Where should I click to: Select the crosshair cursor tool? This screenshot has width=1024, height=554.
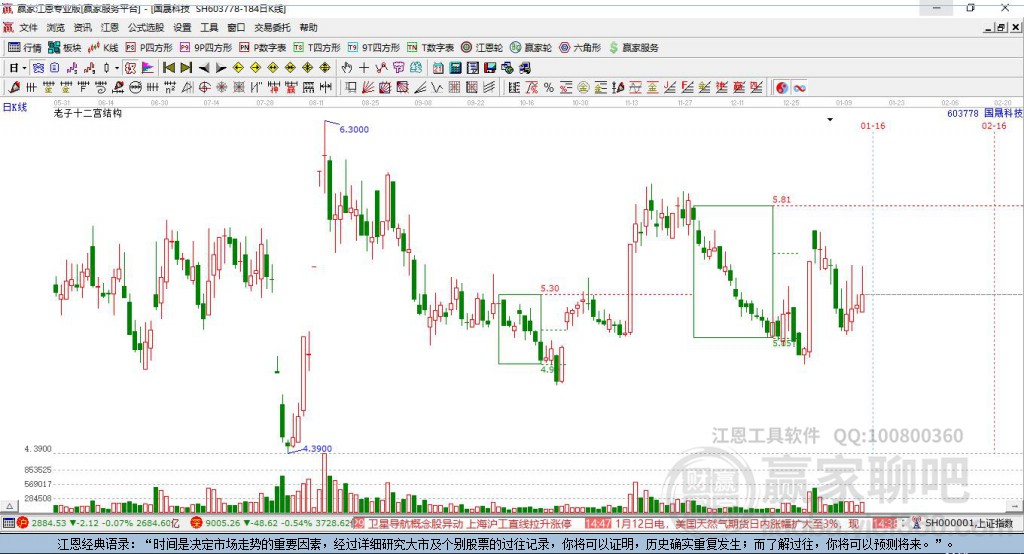click(x=364, y=68)
